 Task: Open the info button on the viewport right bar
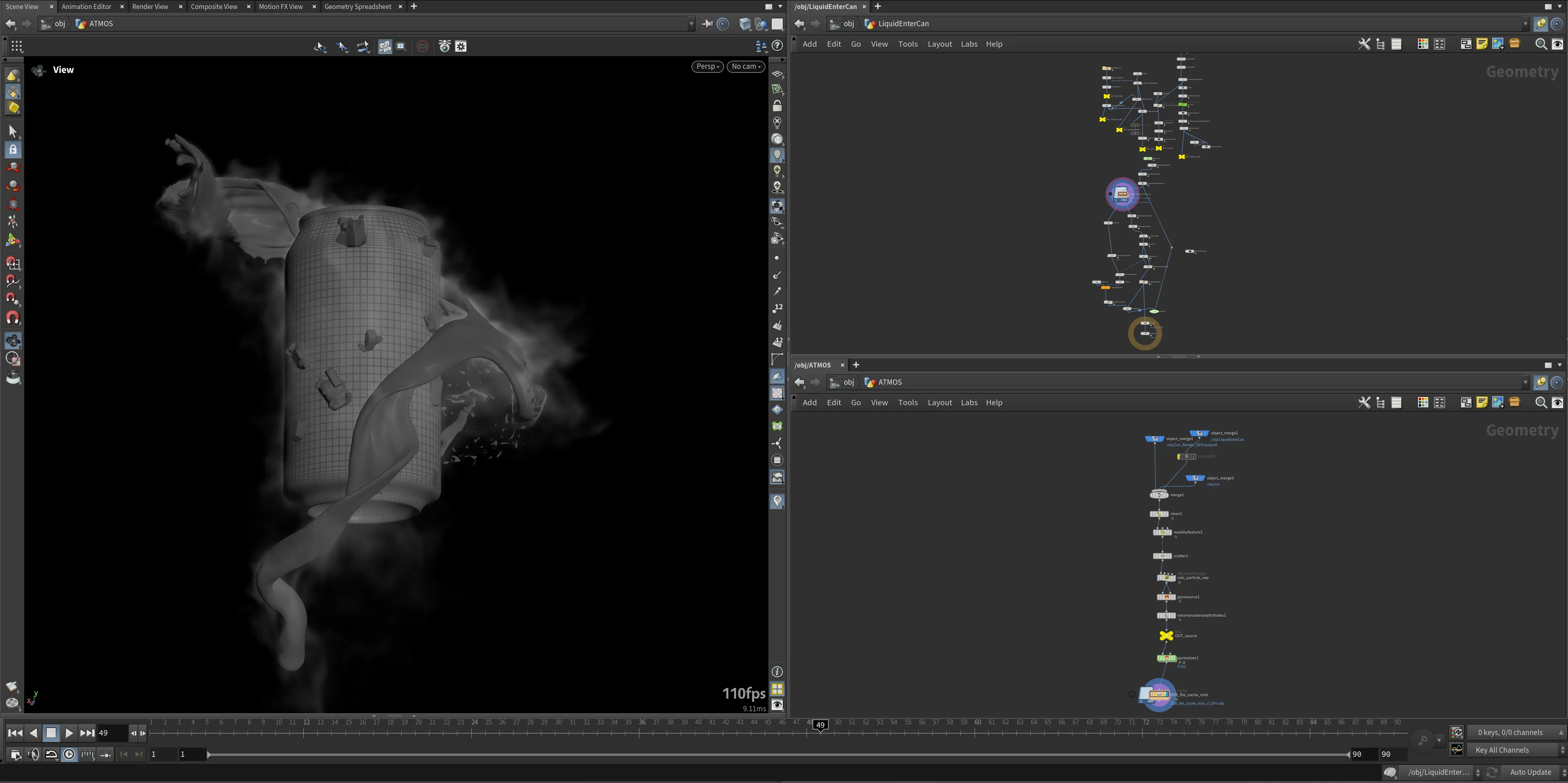click(777, 672)
